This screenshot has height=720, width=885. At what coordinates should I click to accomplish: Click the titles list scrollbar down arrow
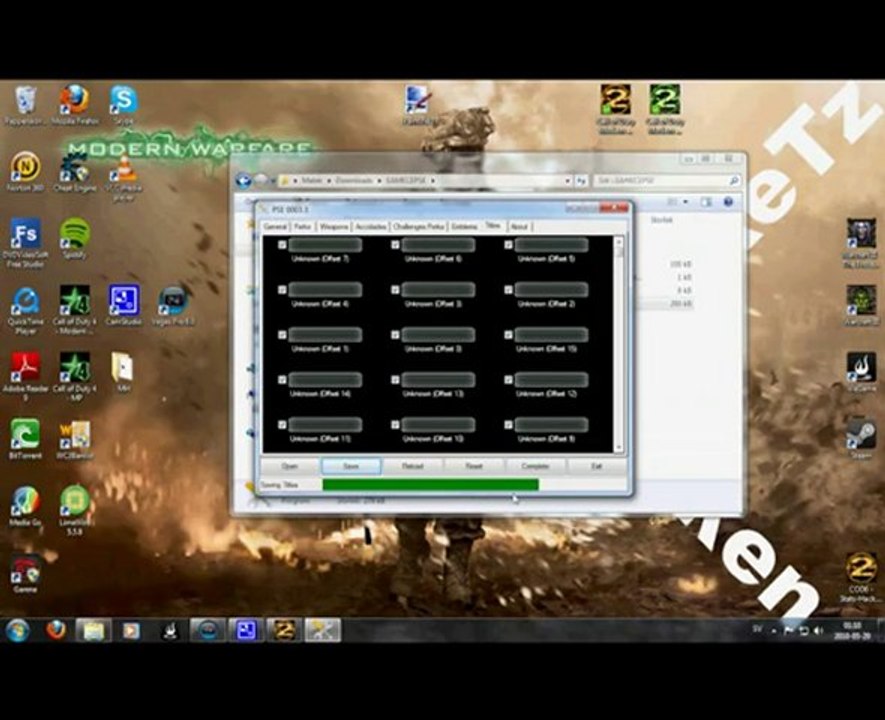click(x=619, y=447)
